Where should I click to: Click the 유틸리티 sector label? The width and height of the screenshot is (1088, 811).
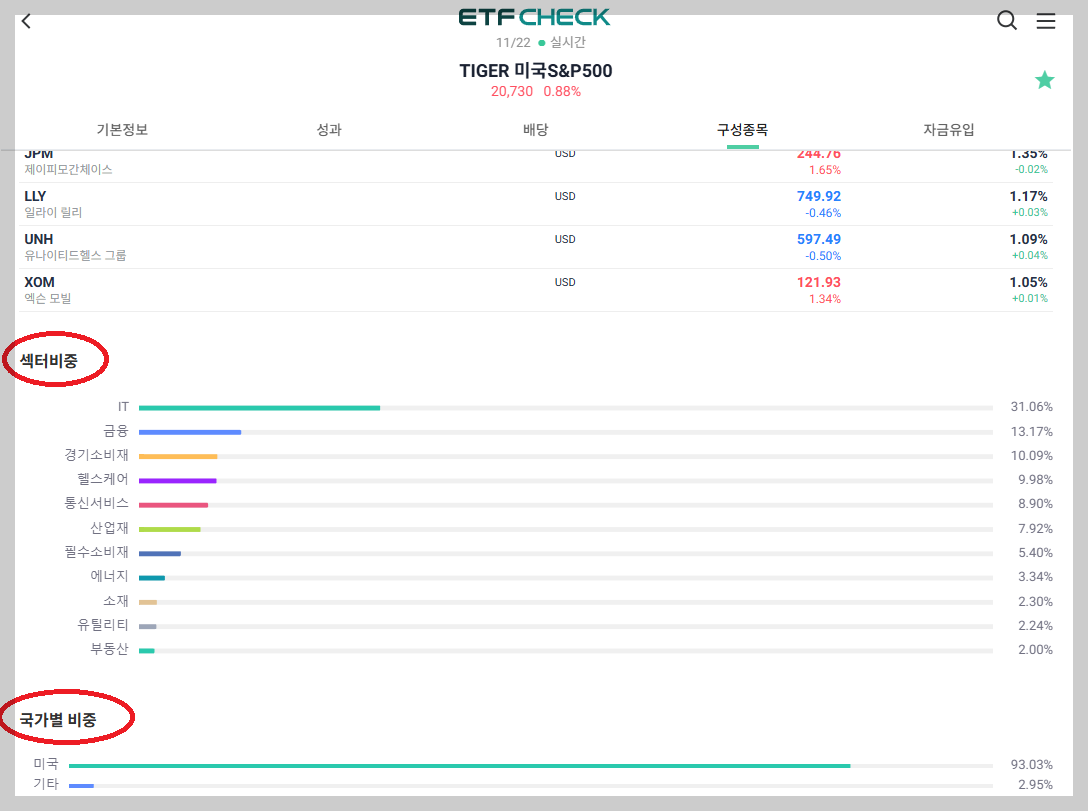[103, 625]
